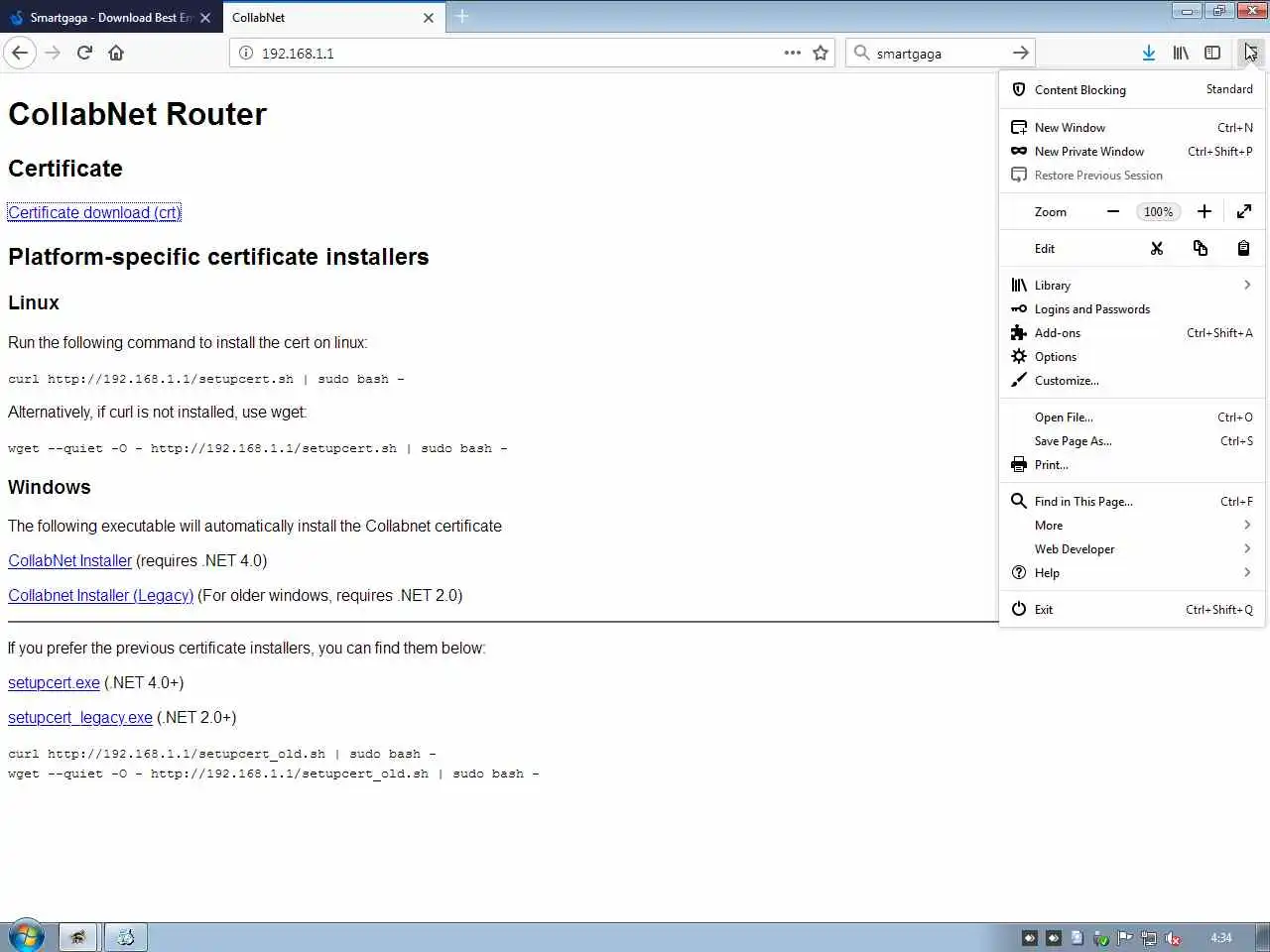Screen dimensions: 1270x952
Task: Open Add-ons from the menu
Action: click(1132, 333)
